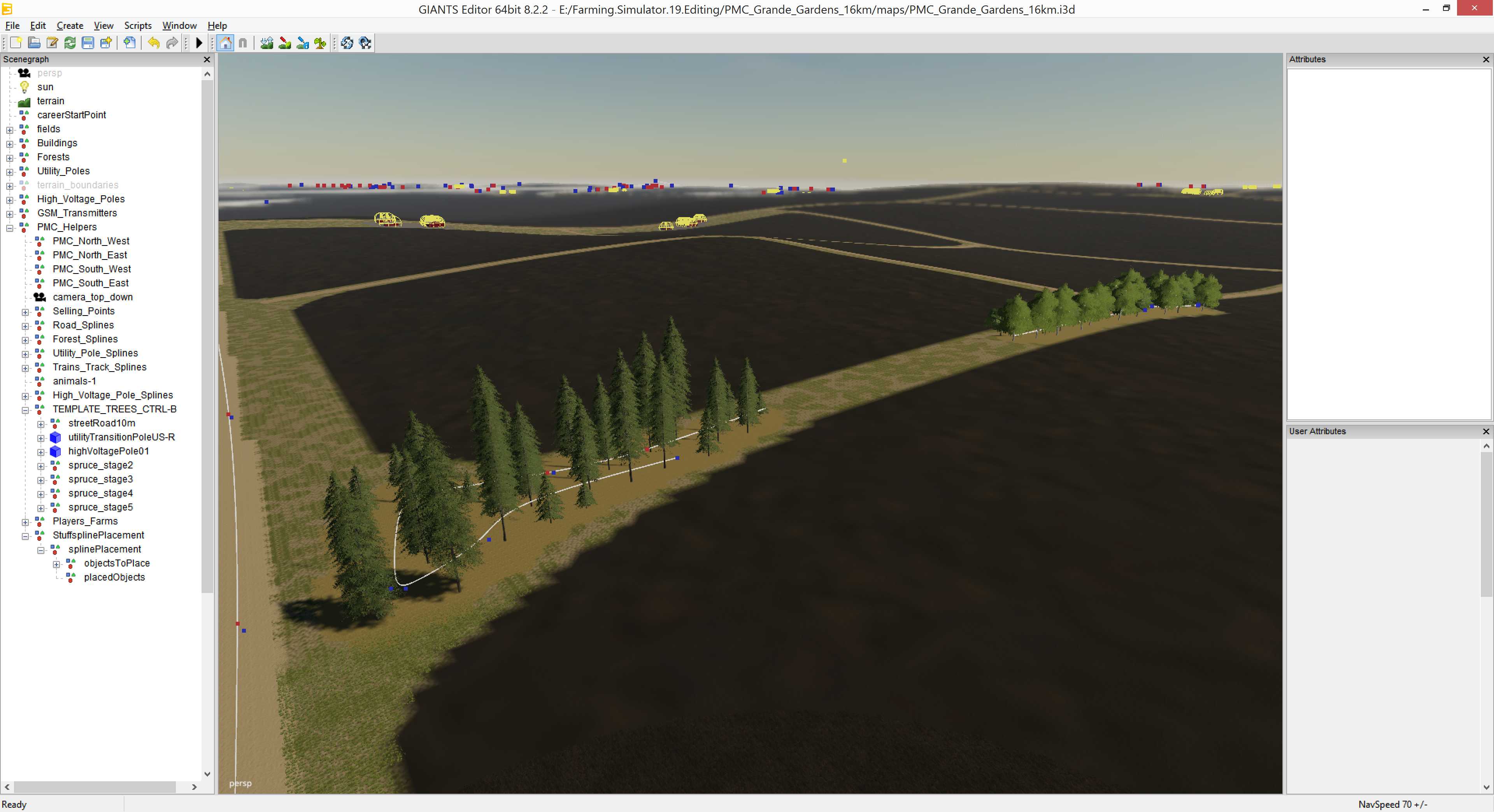Select the highVoltagePole01 blue cube icon
The image size is (1494, 812).
pos(56,451)
